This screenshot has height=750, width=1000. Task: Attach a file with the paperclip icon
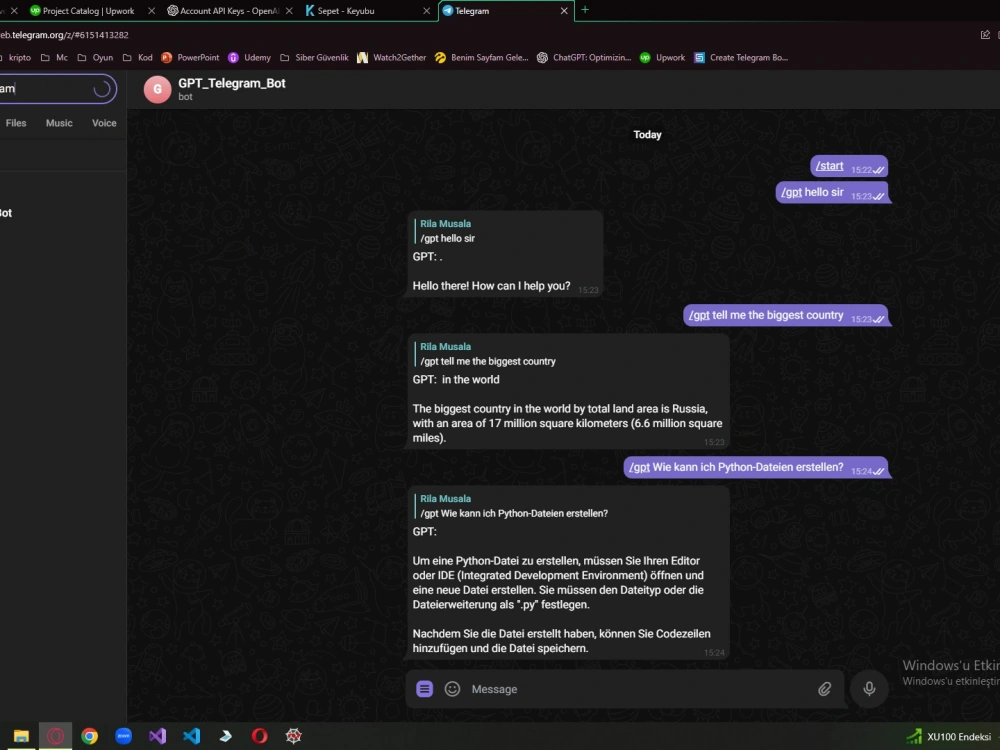click(x=825, y=689)
